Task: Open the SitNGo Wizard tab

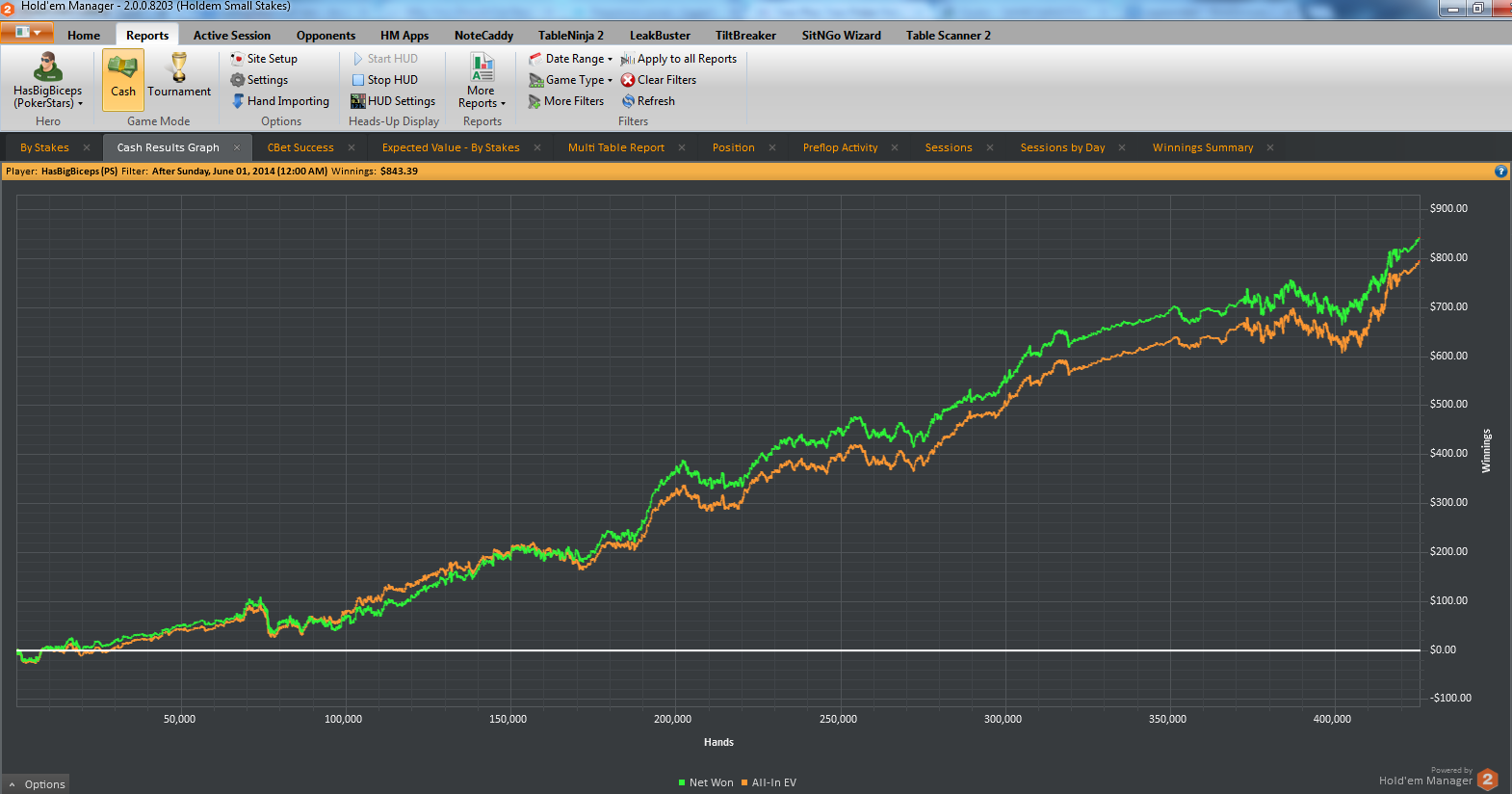Action: [842, 36]
